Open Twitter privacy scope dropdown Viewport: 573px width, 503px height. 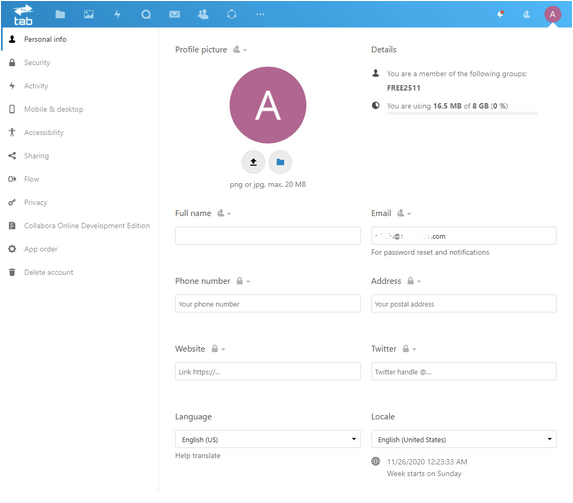point(409,349)
